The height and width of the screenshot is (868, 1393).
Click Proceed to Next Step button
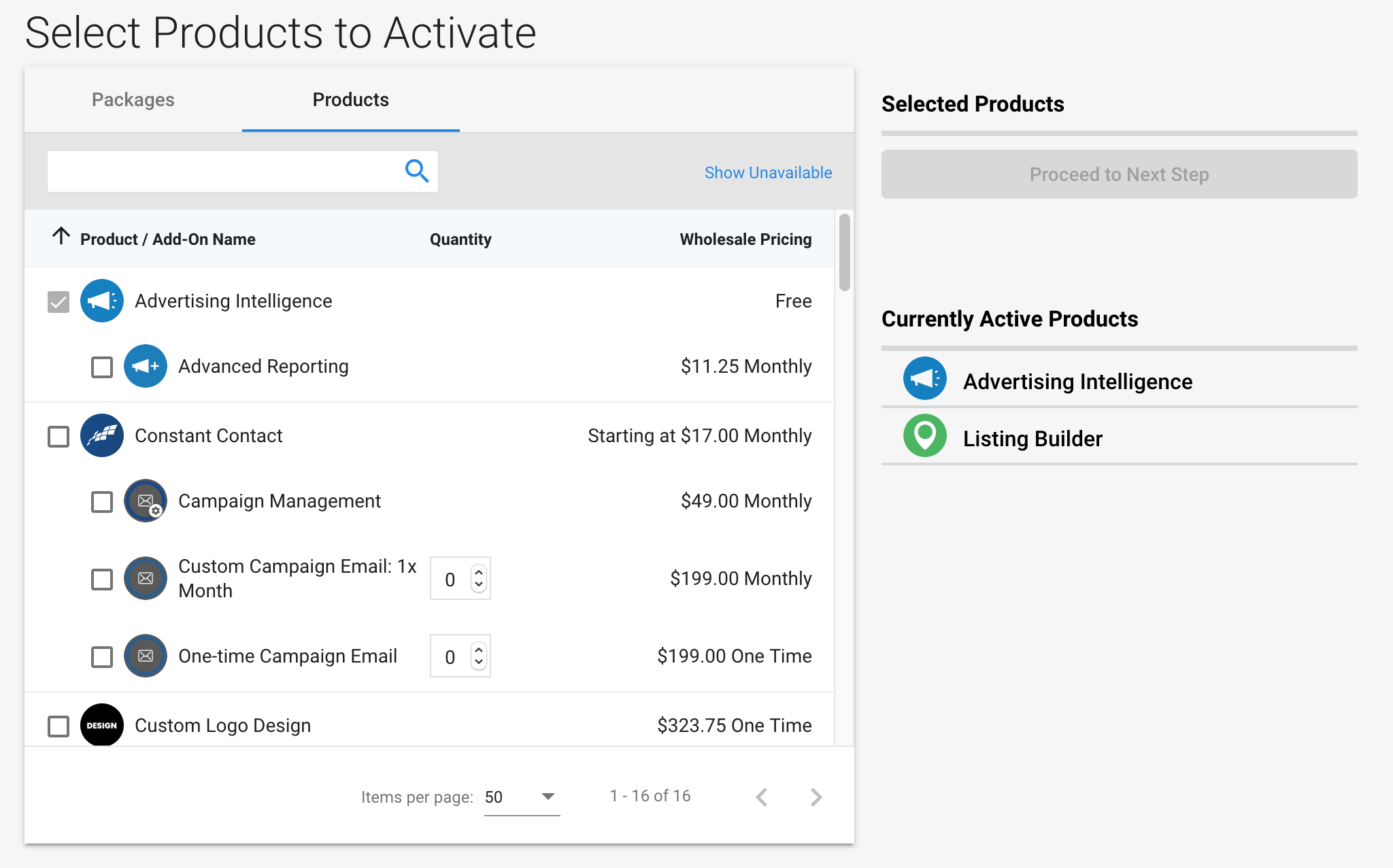[x=1119, y=174]
